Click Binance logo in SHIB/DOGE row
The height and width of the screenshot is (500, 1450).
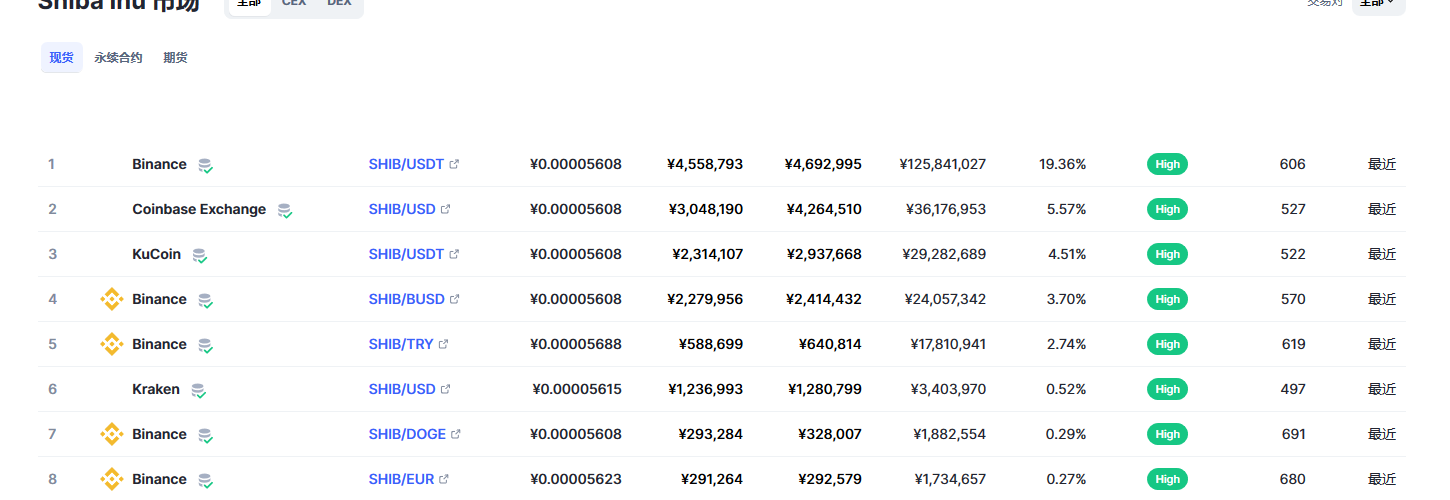pos(111,434)
